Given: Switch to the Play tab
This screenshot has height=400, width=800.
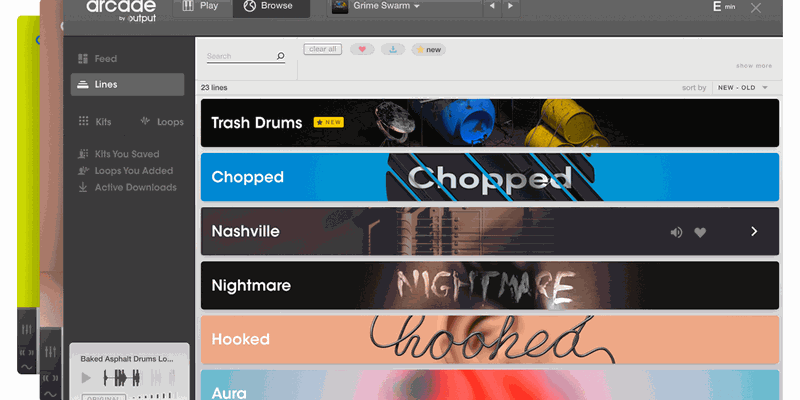Looking at the screenshot, I should click(x=201, y=6).
